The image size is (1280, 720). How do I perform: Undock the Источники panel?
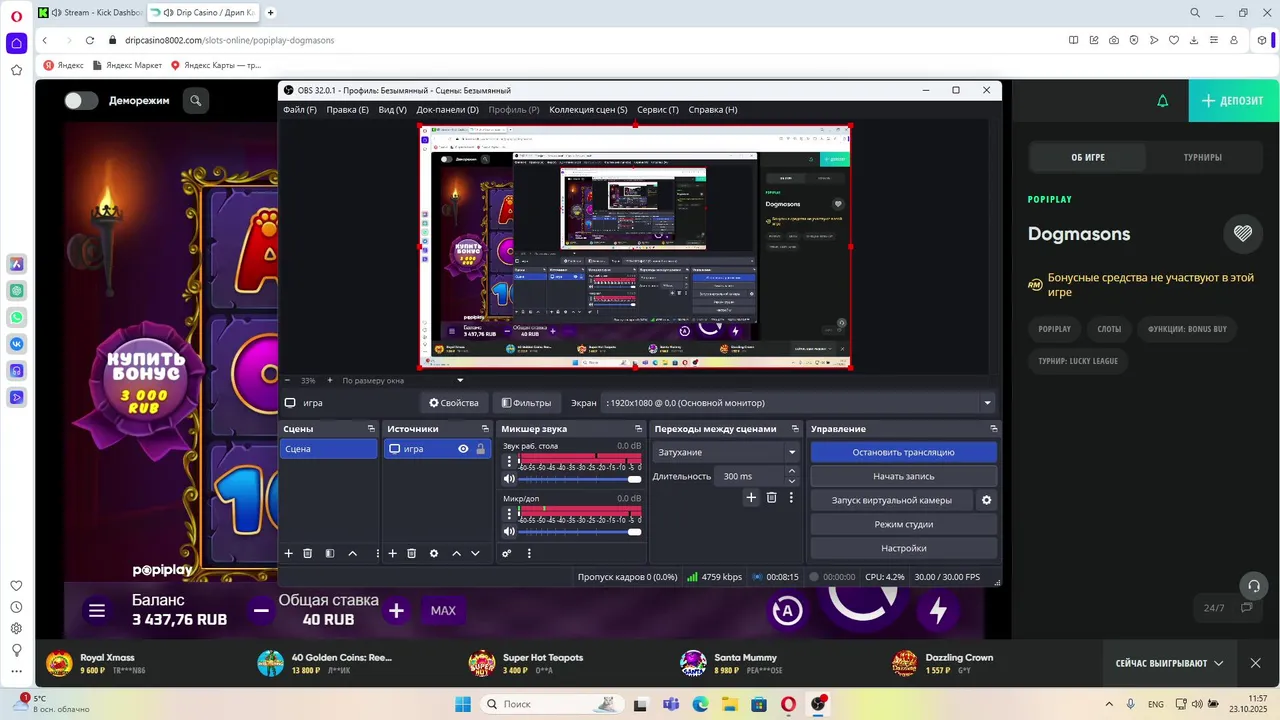point(485,429)
